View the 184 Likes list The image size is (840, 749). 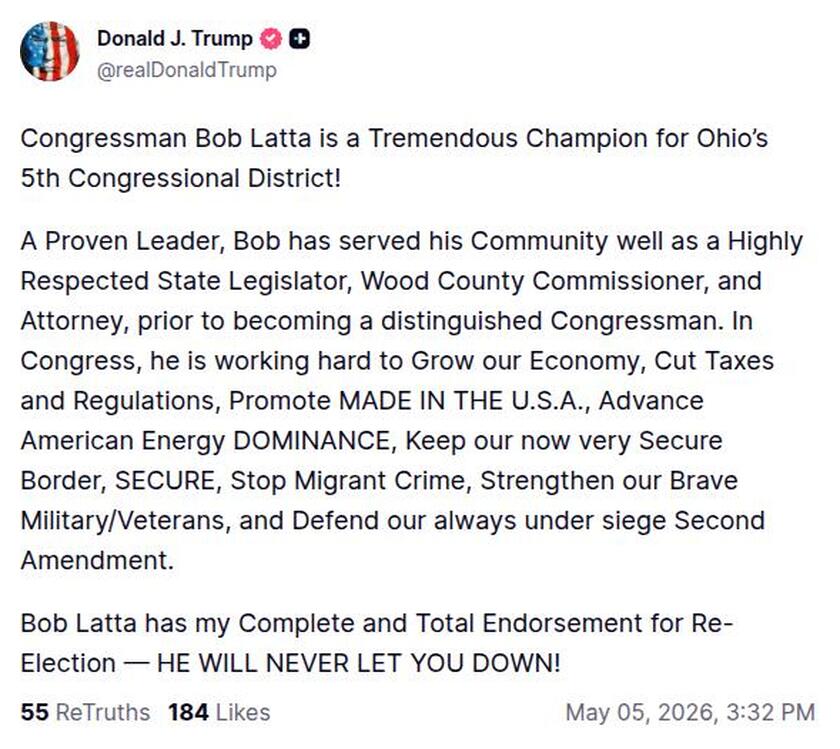tap(219, 713)
